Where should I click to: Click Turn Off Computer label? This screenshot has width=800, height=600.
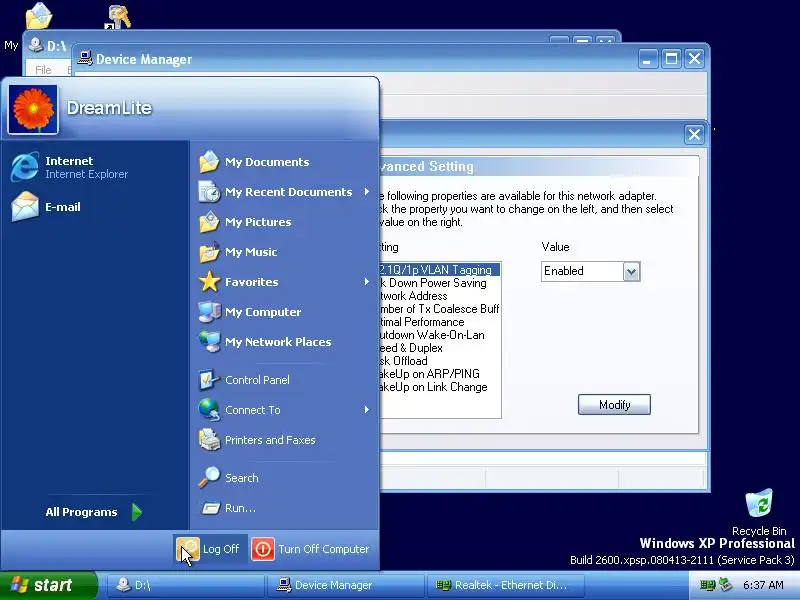[323, 549]
